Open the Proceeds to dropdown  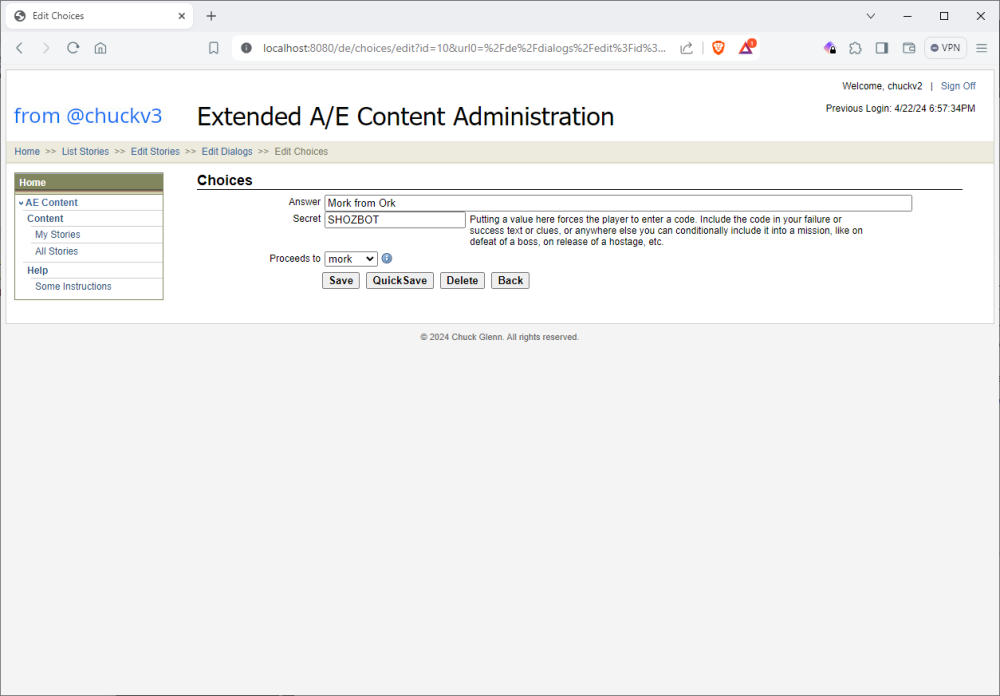click(x=350, y=259)
